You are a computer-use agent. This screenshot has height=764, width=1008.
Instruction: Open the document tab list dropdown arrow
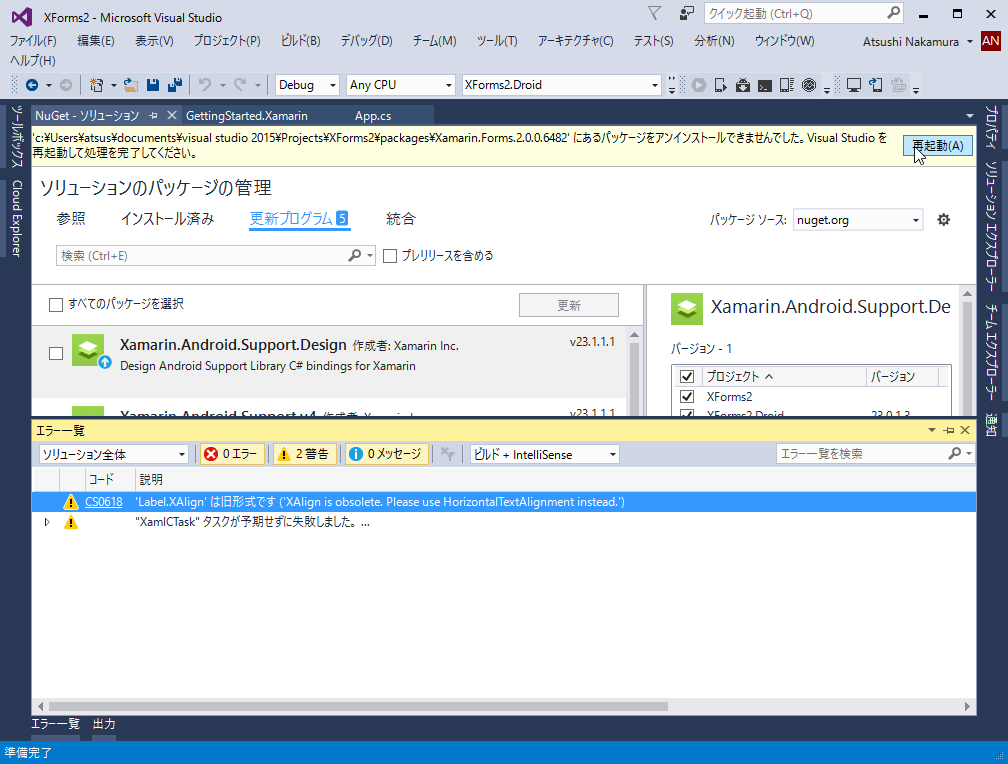click(x=969, y=116)
